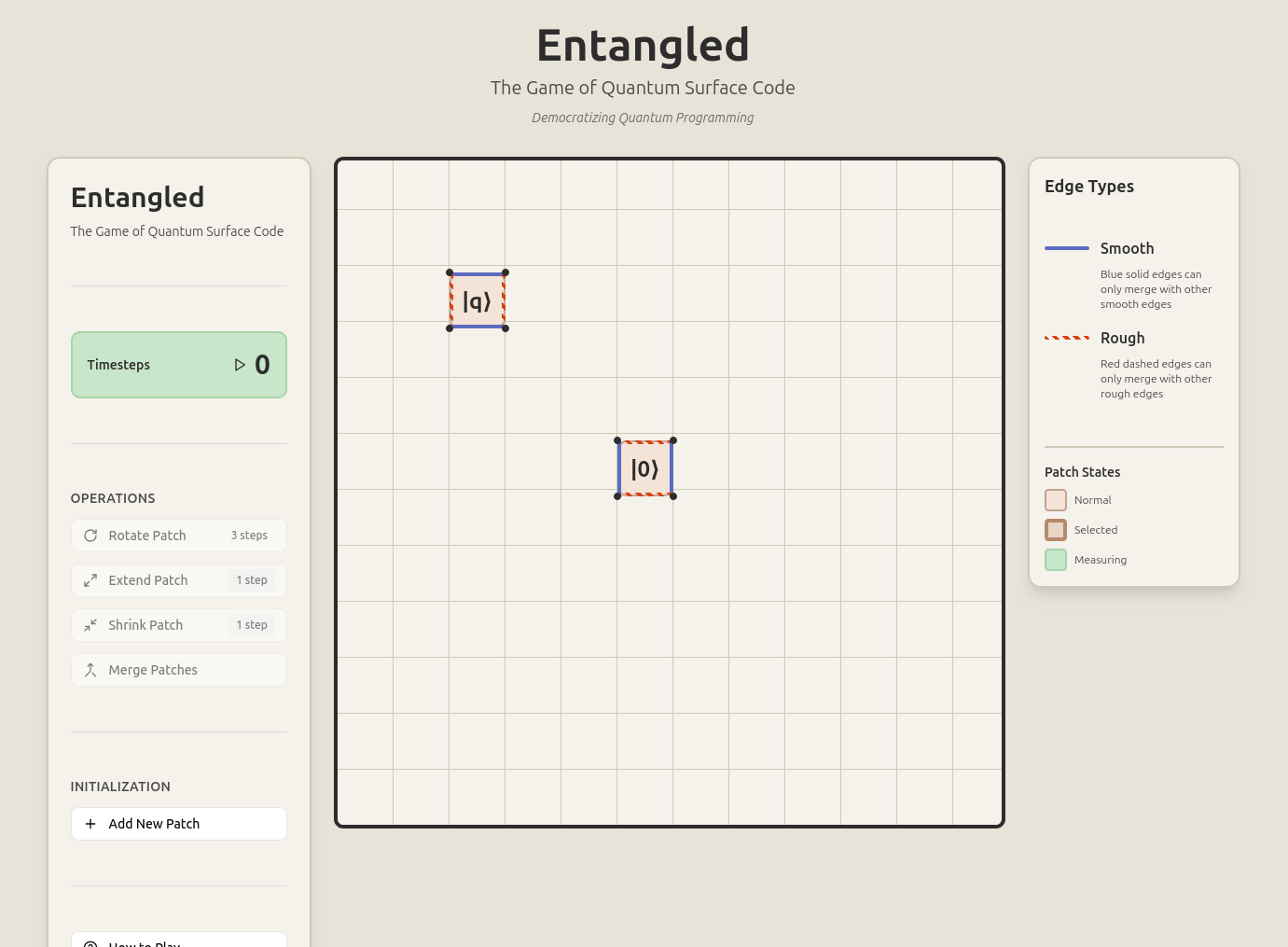The height and width of the screenshot is (947, 1288).
Task: Select the |q⟩ patch on the grid
Action: tap(477, 300)
